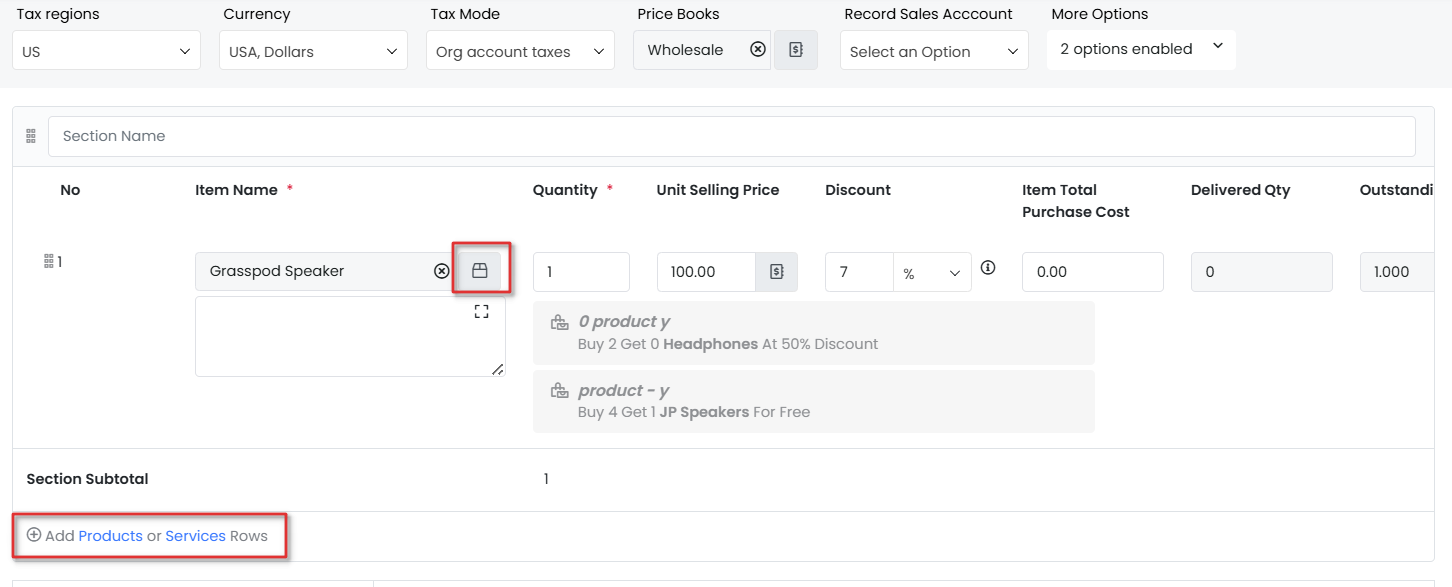Grab the section drag handle icon
Image resolution: width=1452 pixels, height=587 pixels.
(31, 136)
